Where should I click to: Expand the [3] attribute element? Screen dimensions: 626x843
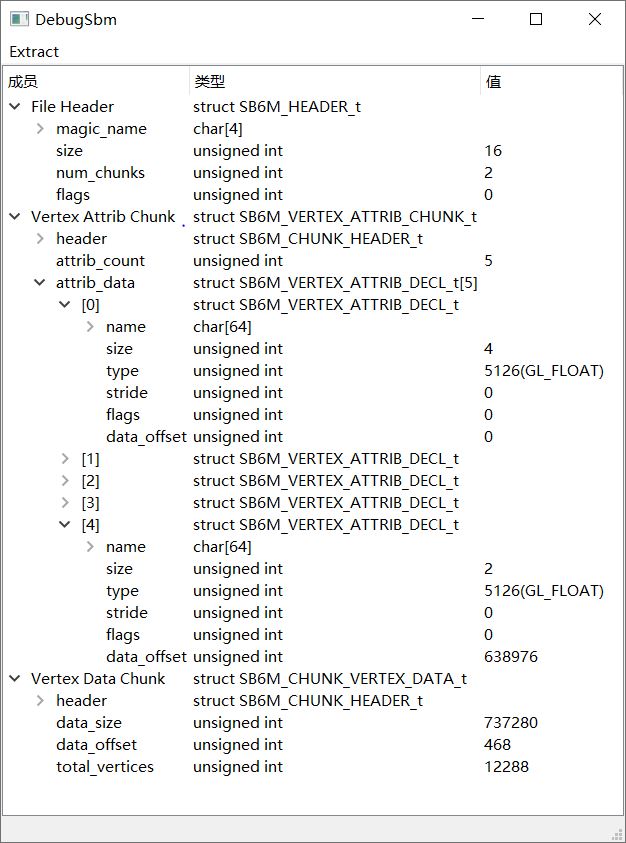click(65, 503)
